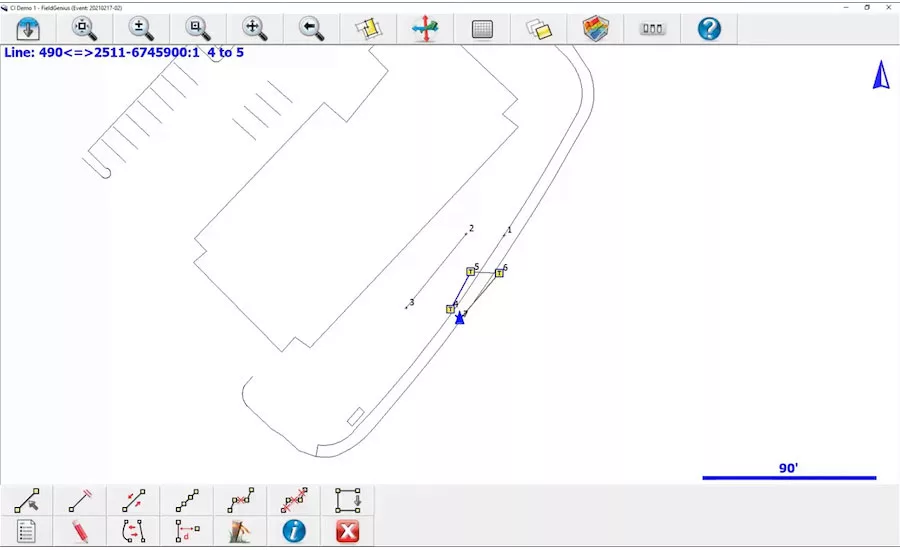Click point label 3 on the map
Image resolution: width=900 pixels, height=550 pixels.
coord(412,303)
